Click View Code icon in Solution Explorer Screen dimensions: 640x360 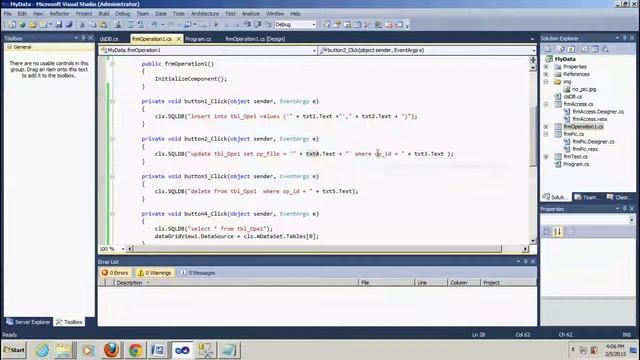pyautogui.click(x=584, y=49)
